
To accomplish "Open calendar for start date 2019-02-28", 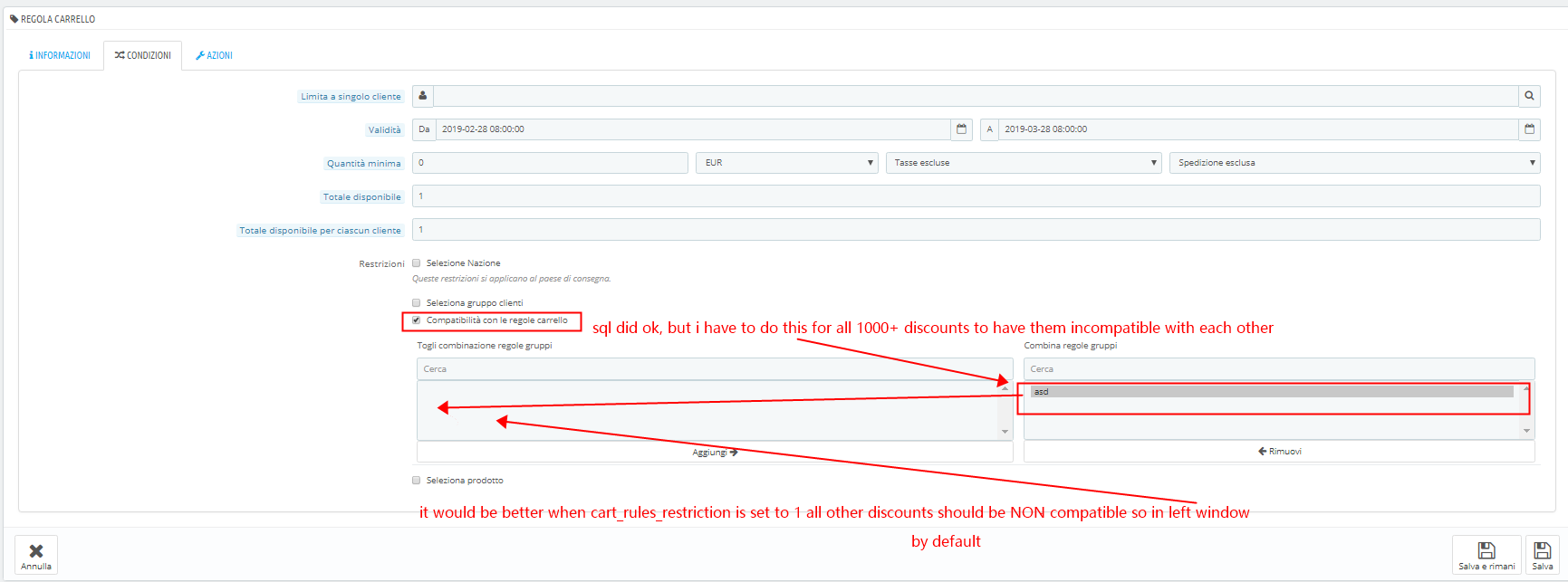I will point(961,129).
